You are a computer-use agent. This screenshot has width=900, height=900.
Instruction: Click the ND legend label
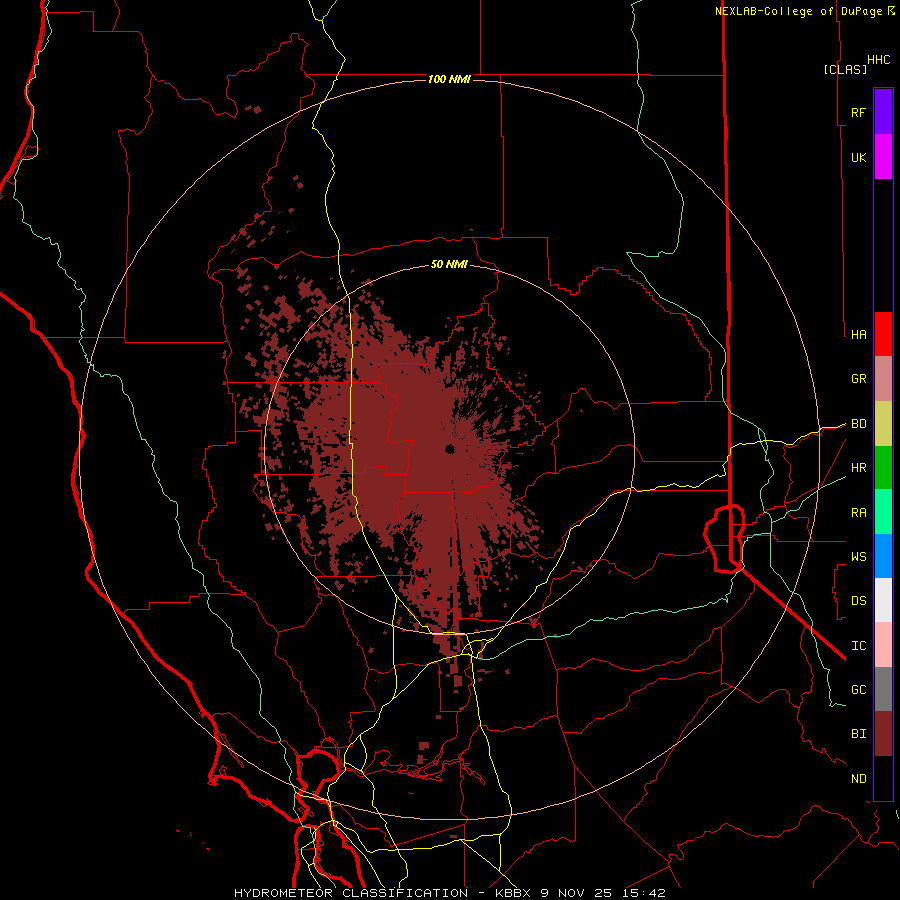point(859,779)
